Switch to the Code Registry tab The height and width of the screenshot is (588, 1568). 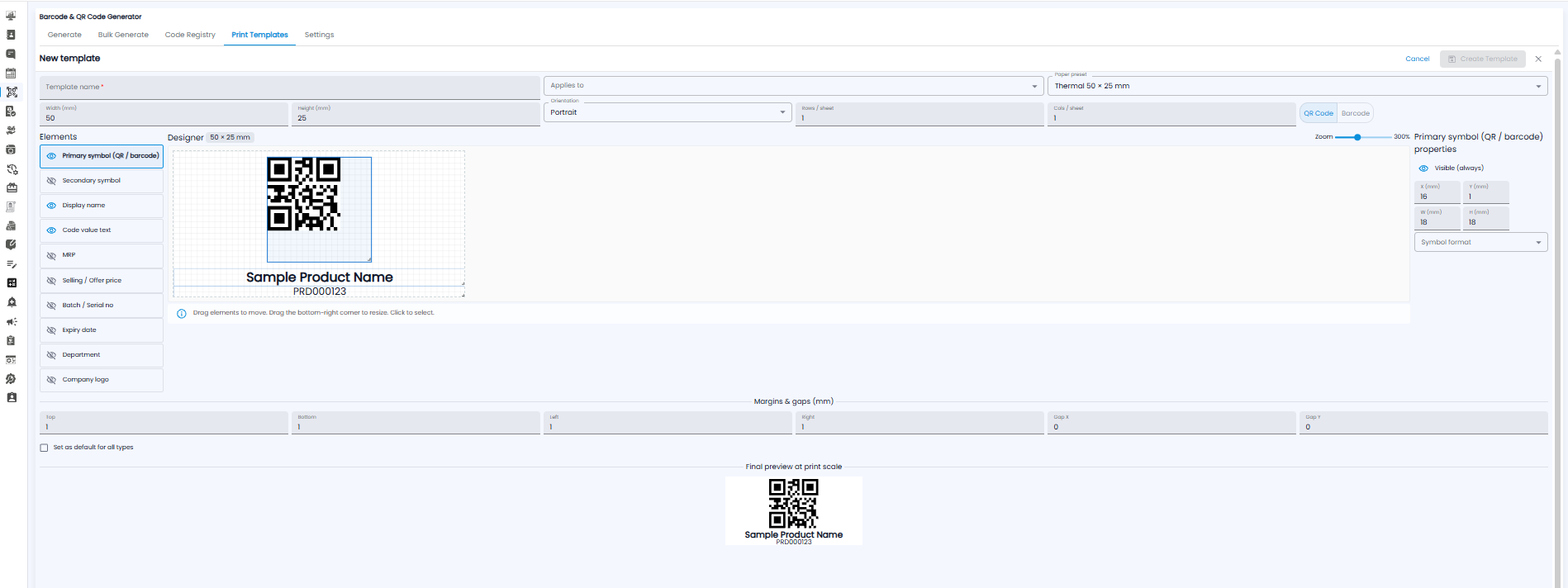(190, 35)
